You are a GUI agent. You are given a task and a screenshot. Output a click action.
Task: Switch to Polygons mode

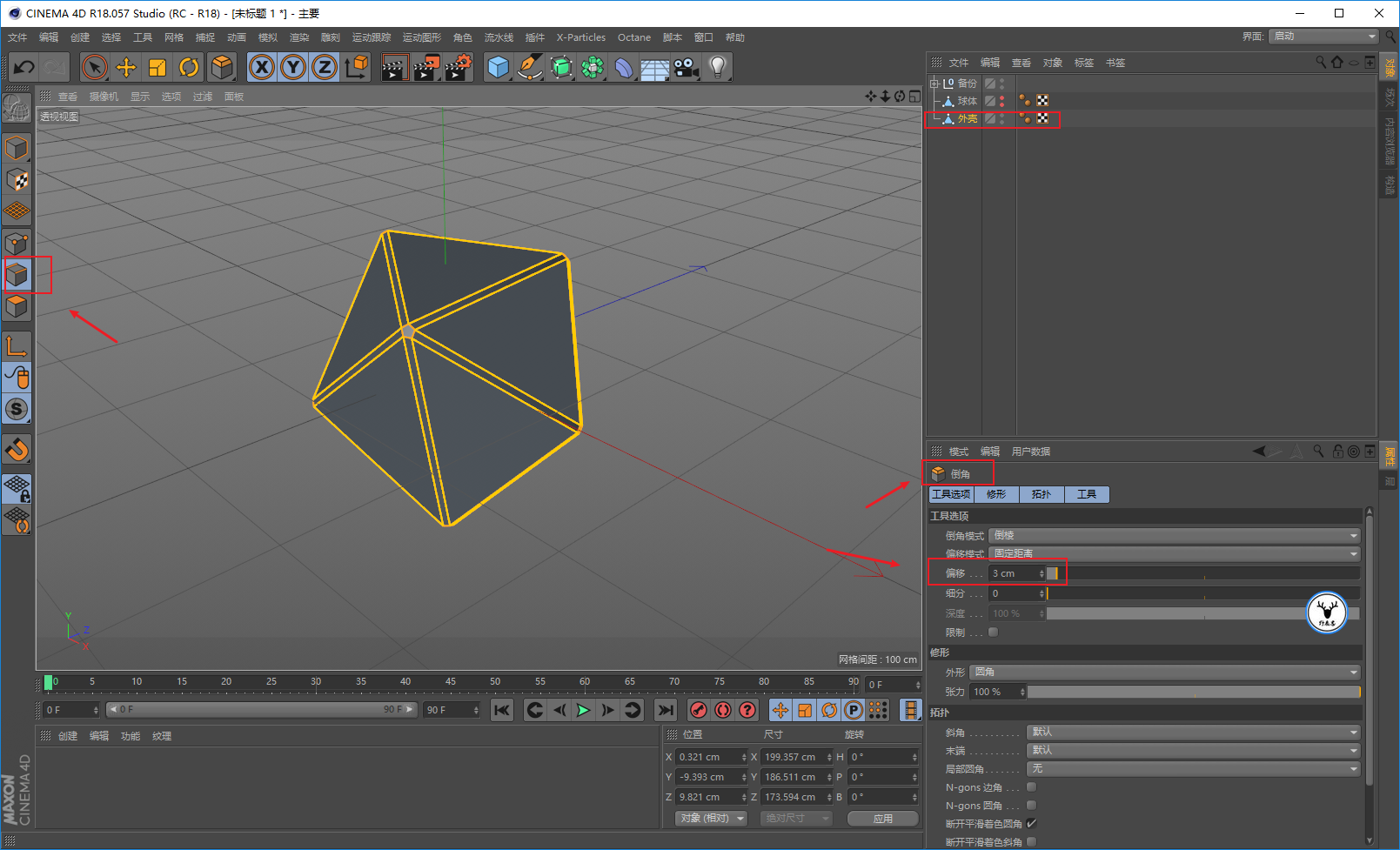17,306
